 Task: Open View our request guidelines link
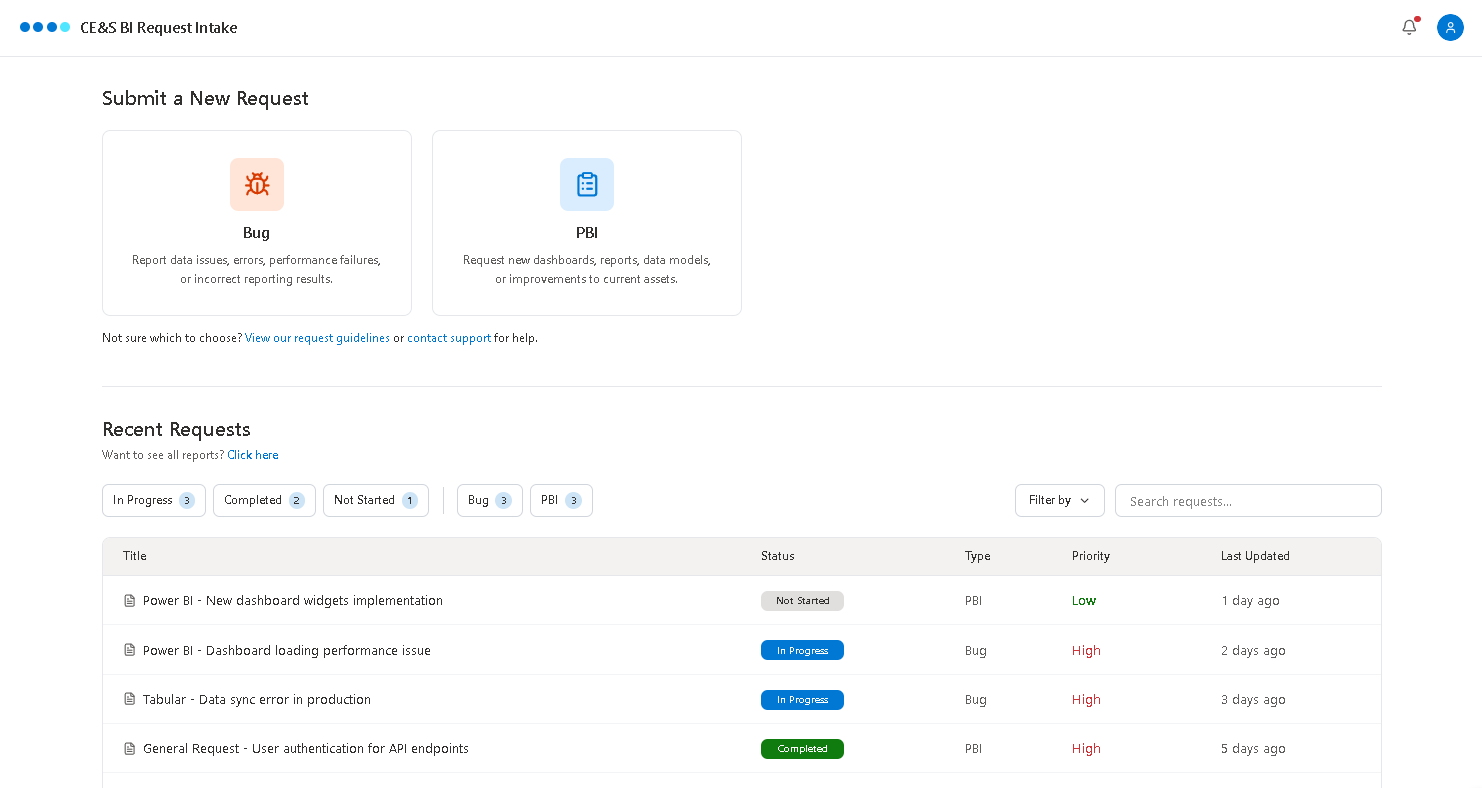(317, 338)
